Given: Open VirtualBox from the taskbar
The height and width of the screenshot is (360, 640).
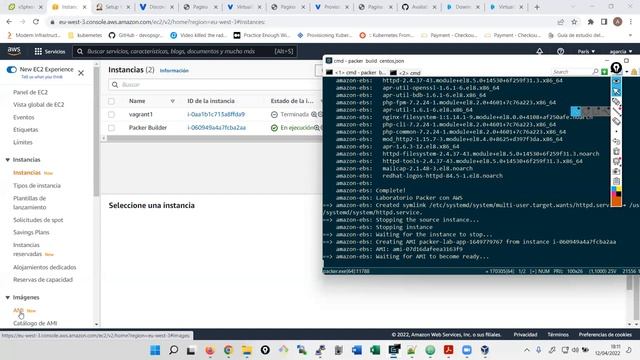Looking at the screenshot, I should pyautogui.click(x=485, y=350).
